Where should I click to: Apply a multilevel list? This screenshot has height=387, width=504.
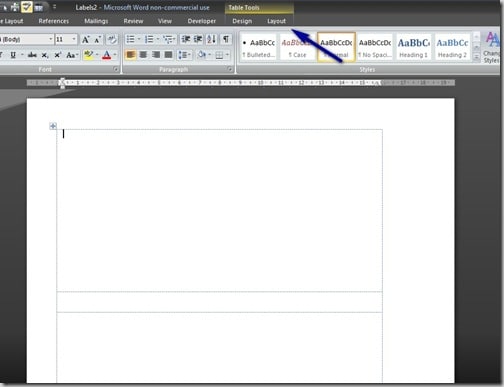pyautogui.click(x=168, y=39)
